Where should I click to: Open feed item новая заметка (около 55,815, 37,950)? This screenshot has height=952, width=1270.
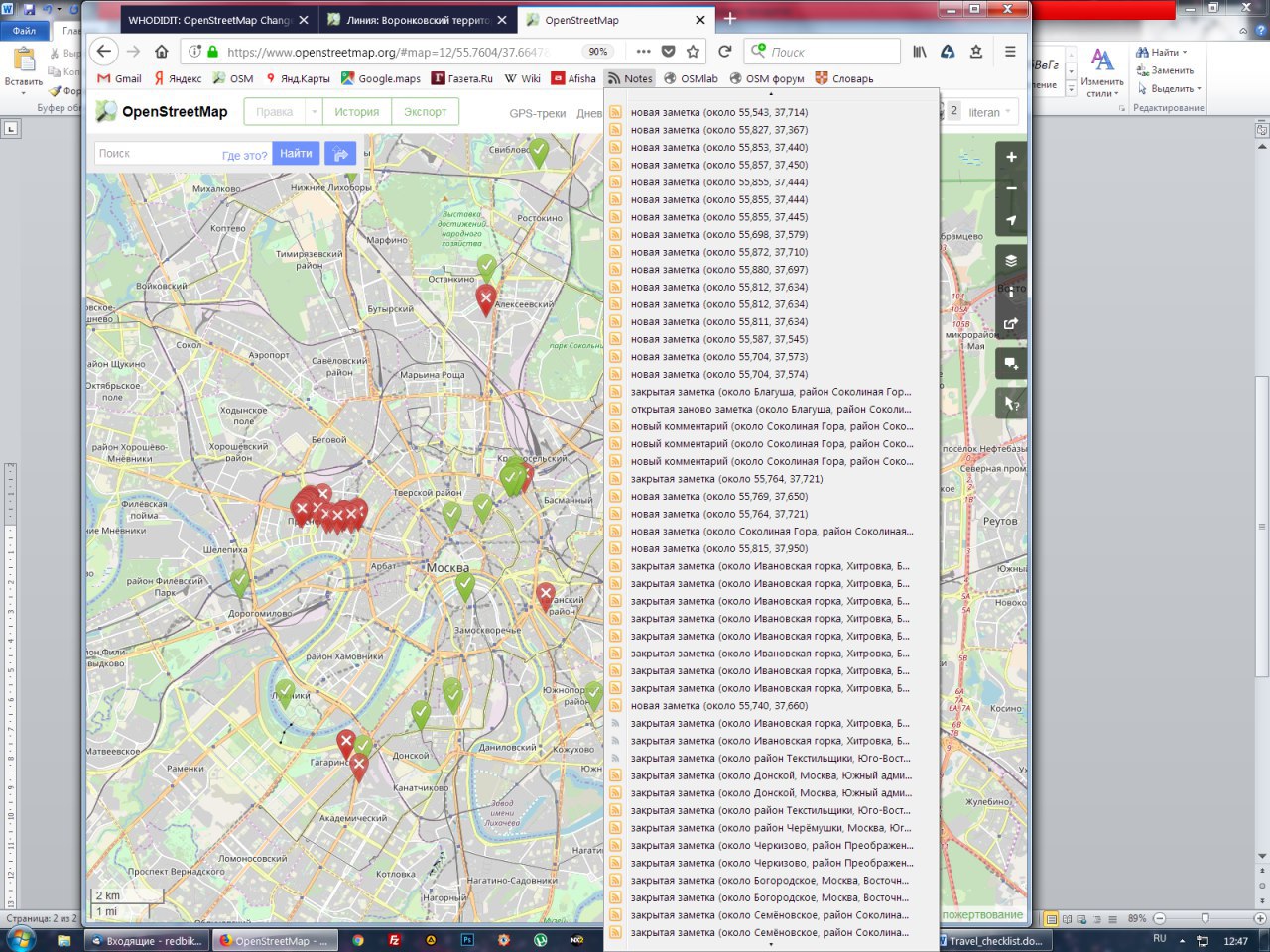[x=719, y=548]
